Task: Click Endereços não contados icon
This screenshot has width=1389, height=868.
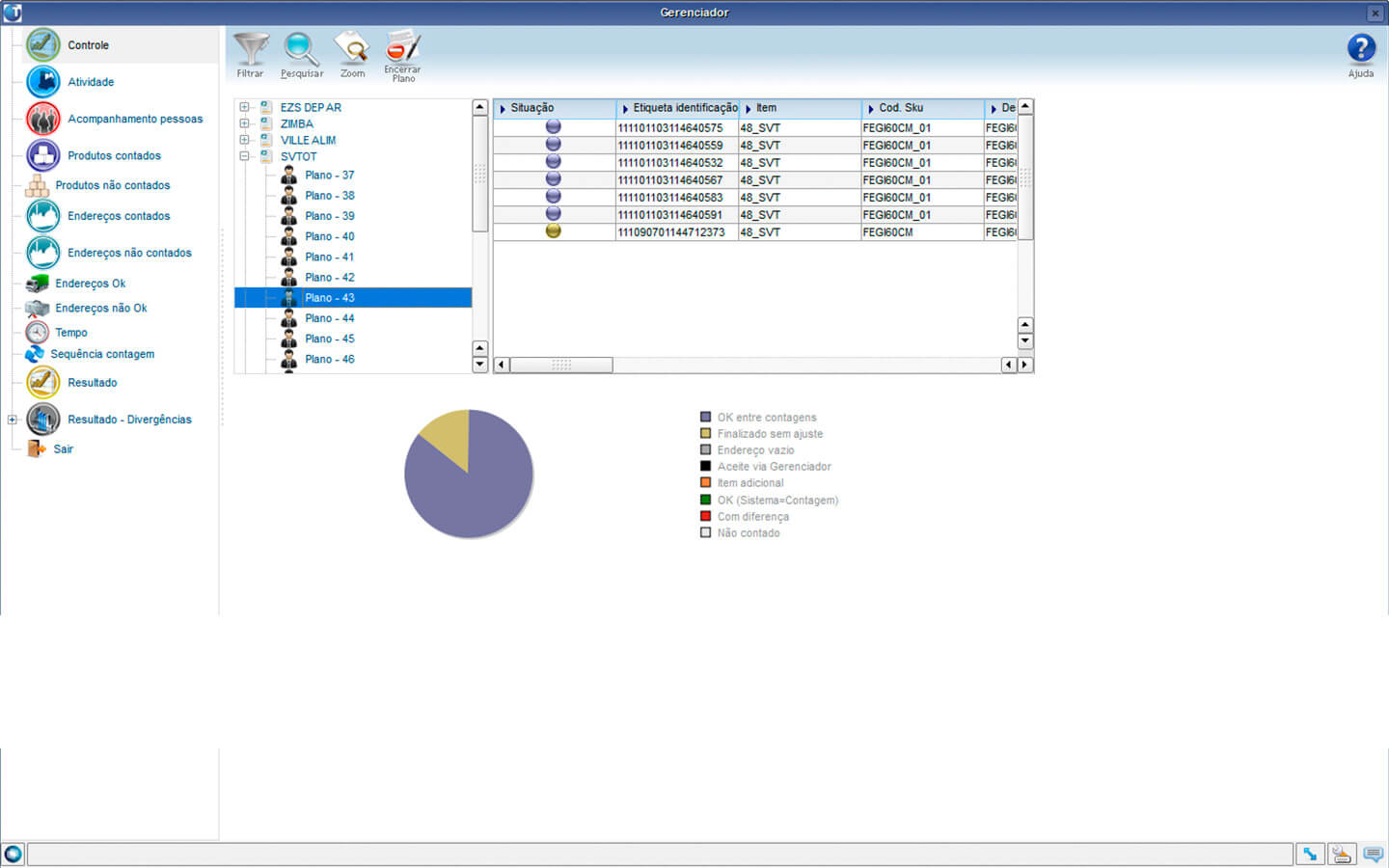Action: click(x=43, y=253)
